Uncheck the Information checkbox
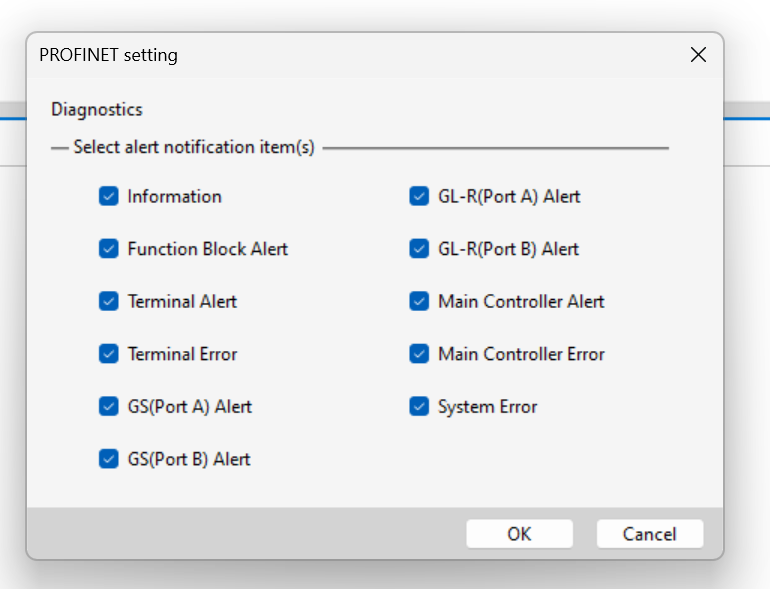770x589 pixels. pyautogui.click(x=109, y=196)
